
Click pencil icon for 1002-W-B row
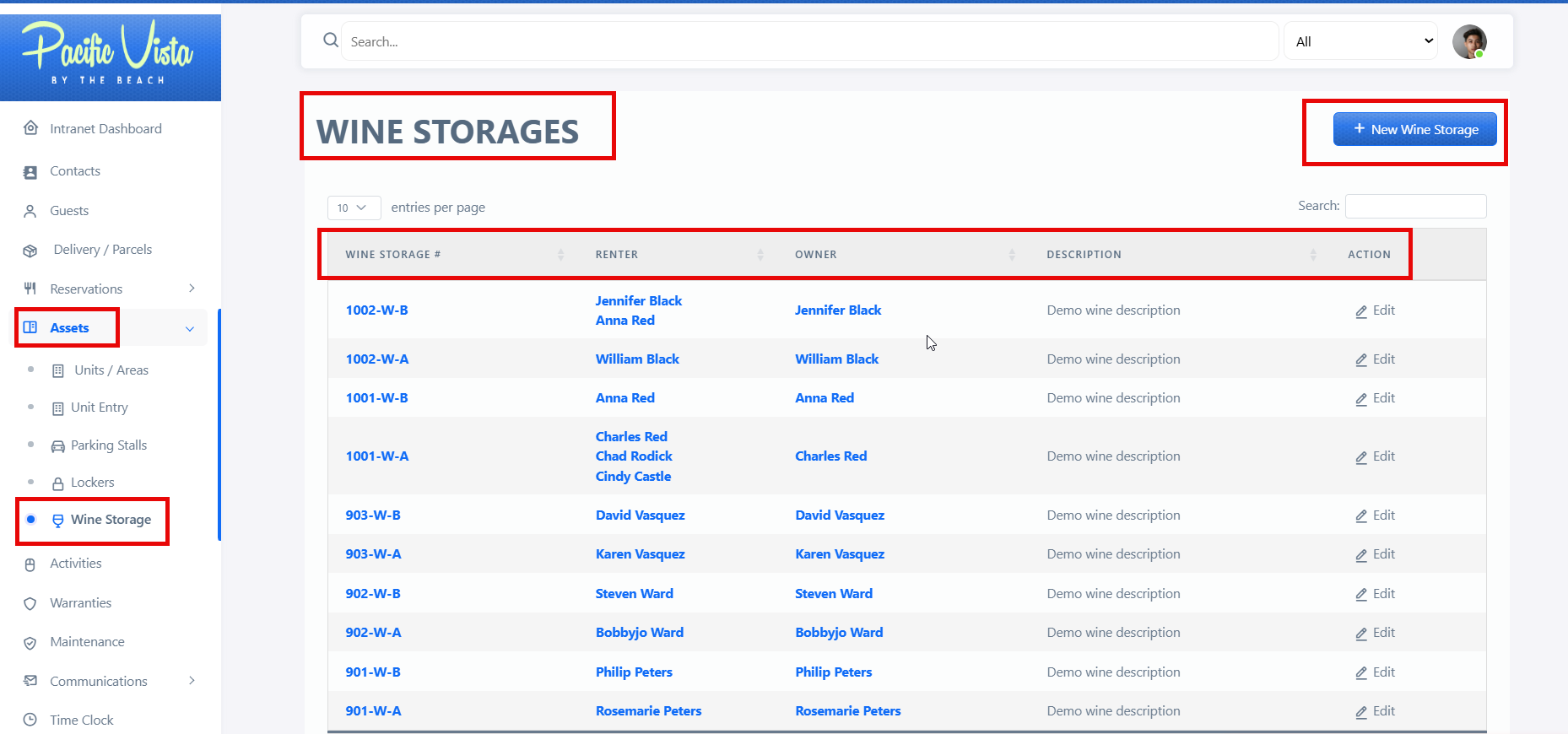click(x=1361, y=311)
